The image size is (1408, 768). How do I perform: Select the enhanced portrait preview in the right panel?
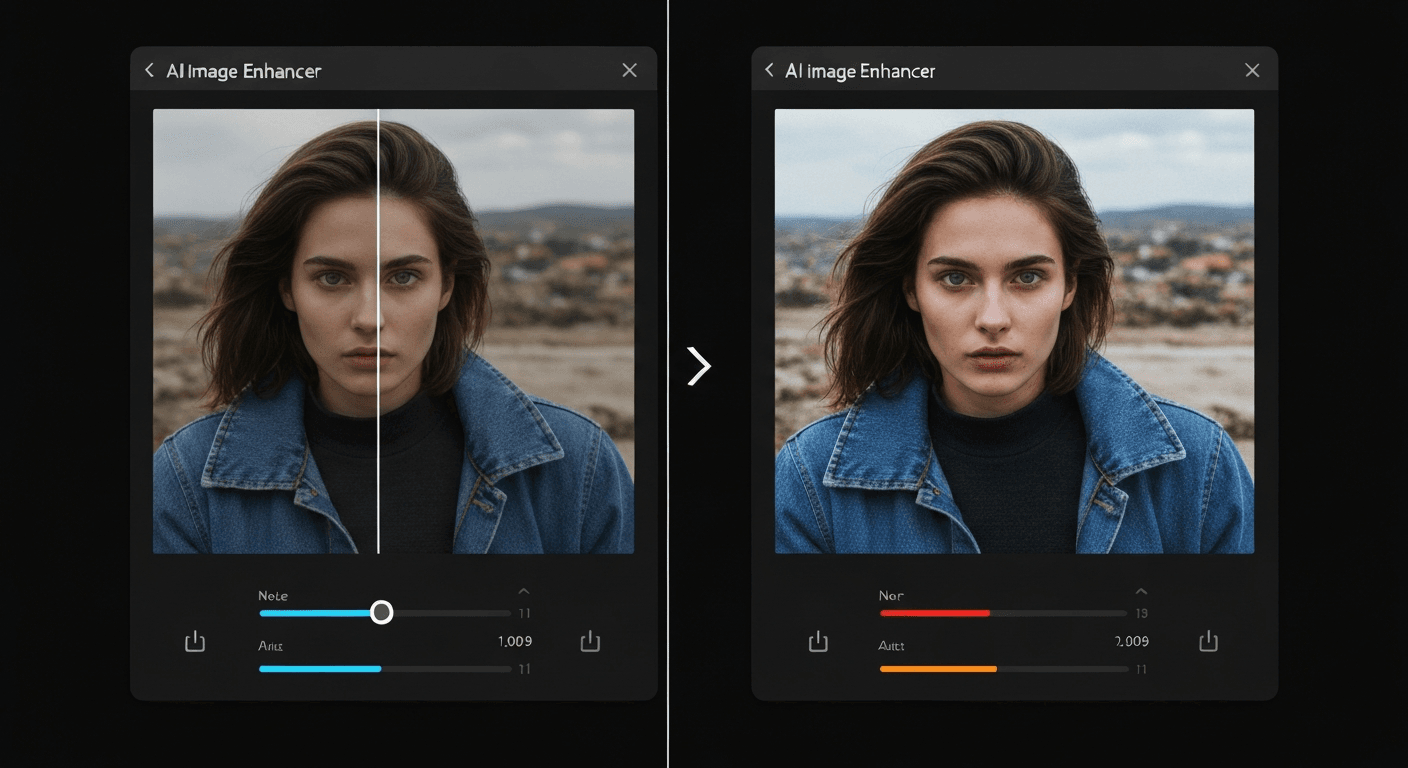pyautogui.click(x=1014, y=330)
